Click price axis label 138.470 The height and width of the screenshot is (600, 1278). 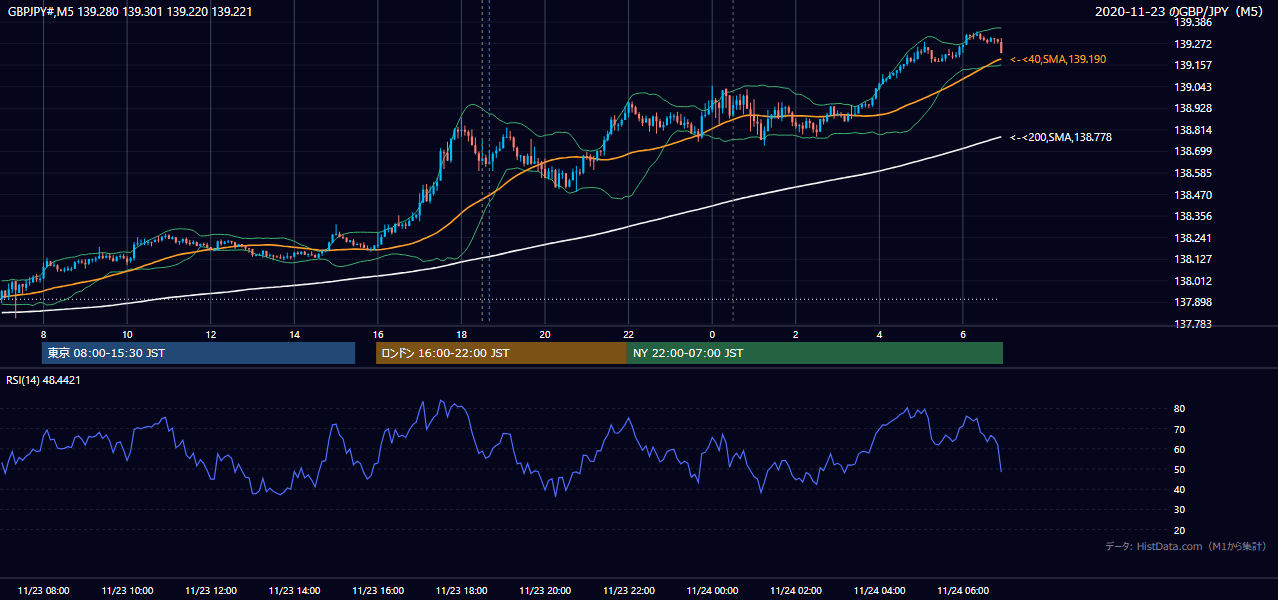(1193, 195)
